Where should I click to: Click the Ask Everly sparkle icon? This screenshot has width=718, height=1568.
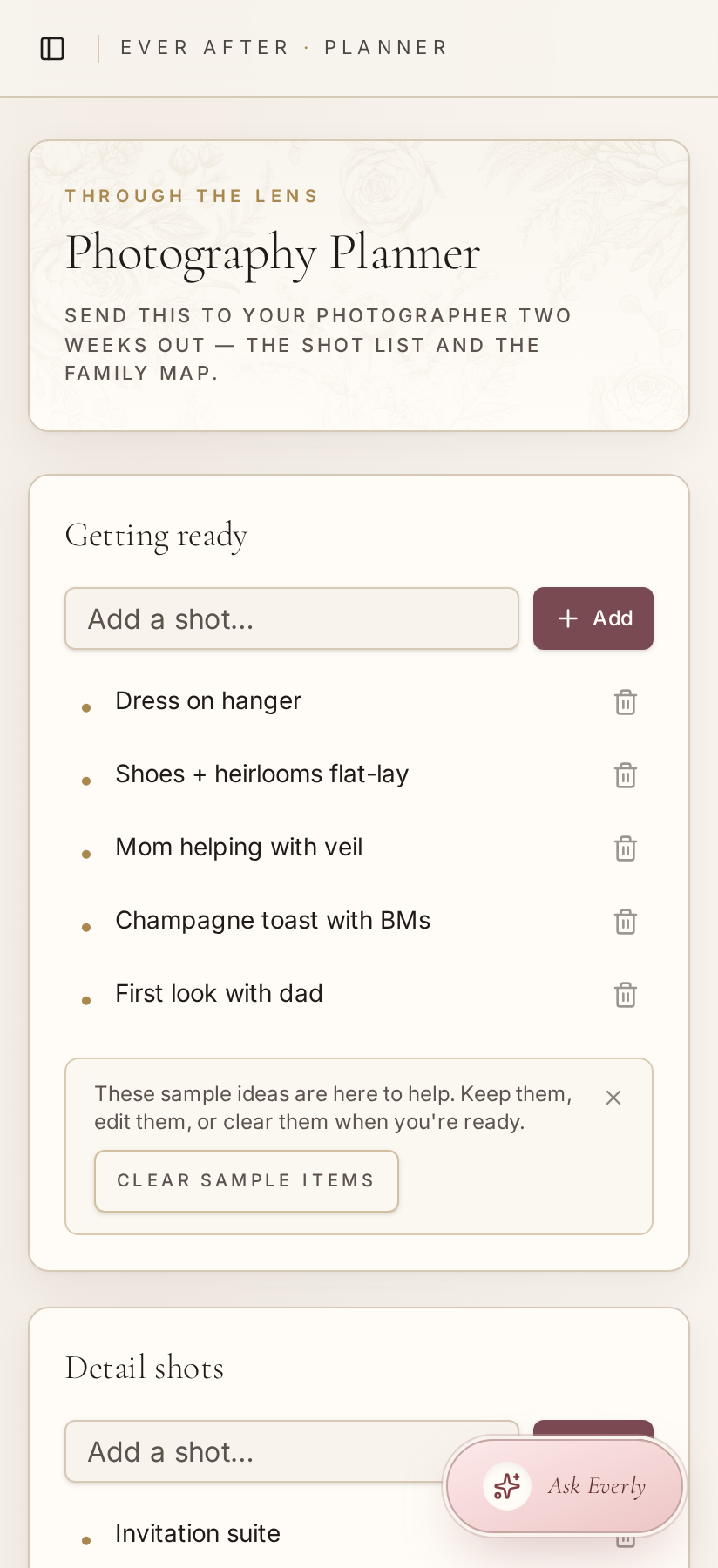(507, 1486)
